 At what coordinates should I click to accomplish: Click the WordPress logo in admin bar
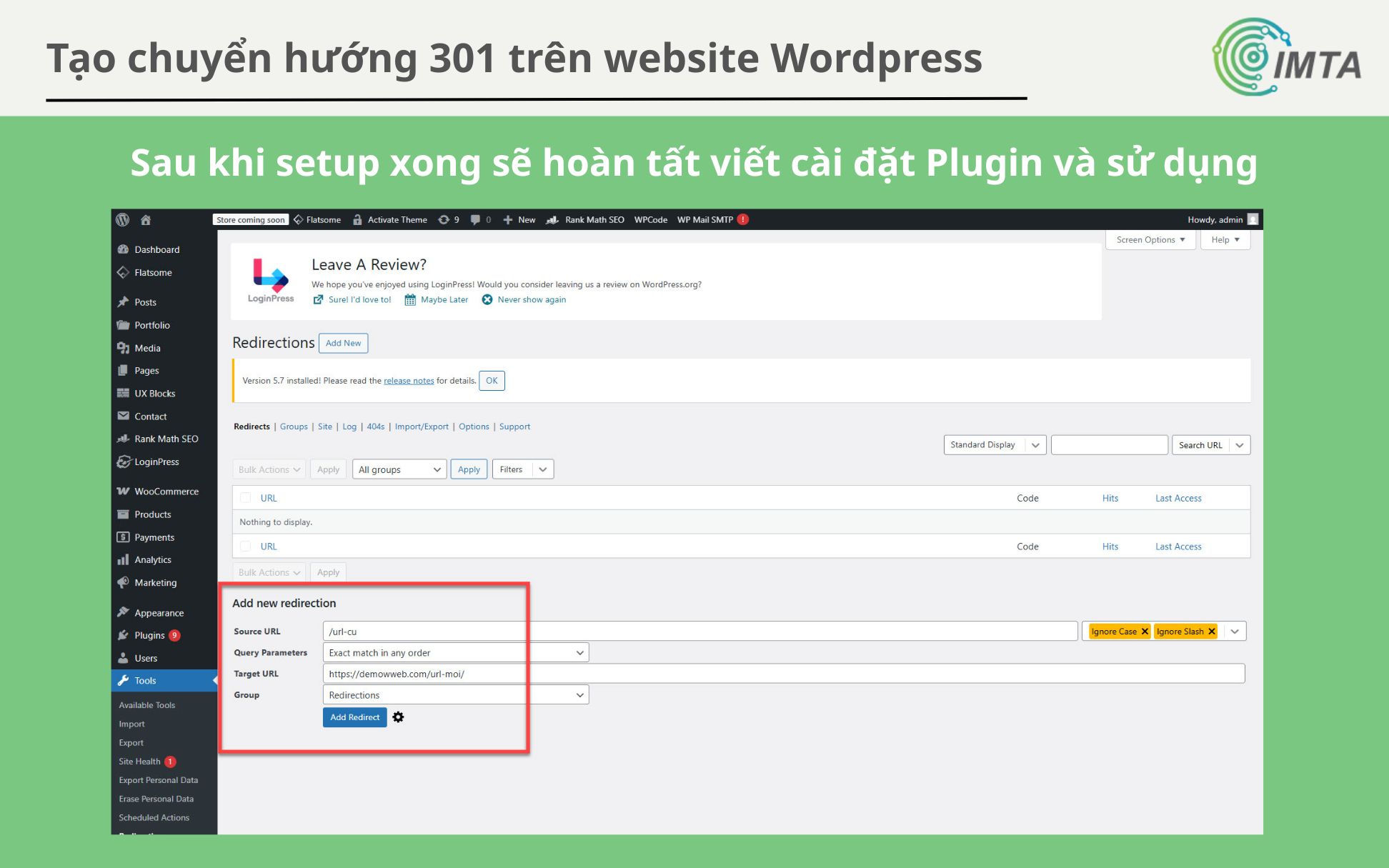point(123,220)
